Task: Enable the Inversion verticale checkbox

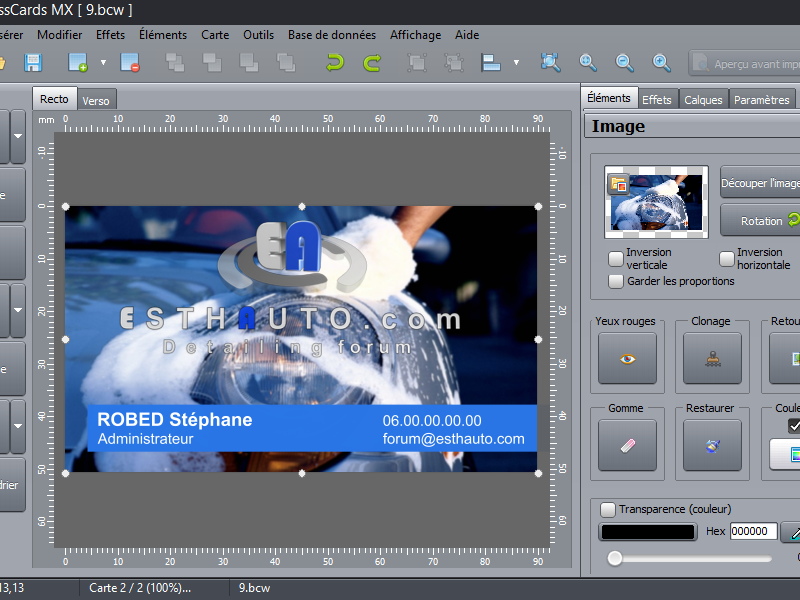Action: point(616,258)
